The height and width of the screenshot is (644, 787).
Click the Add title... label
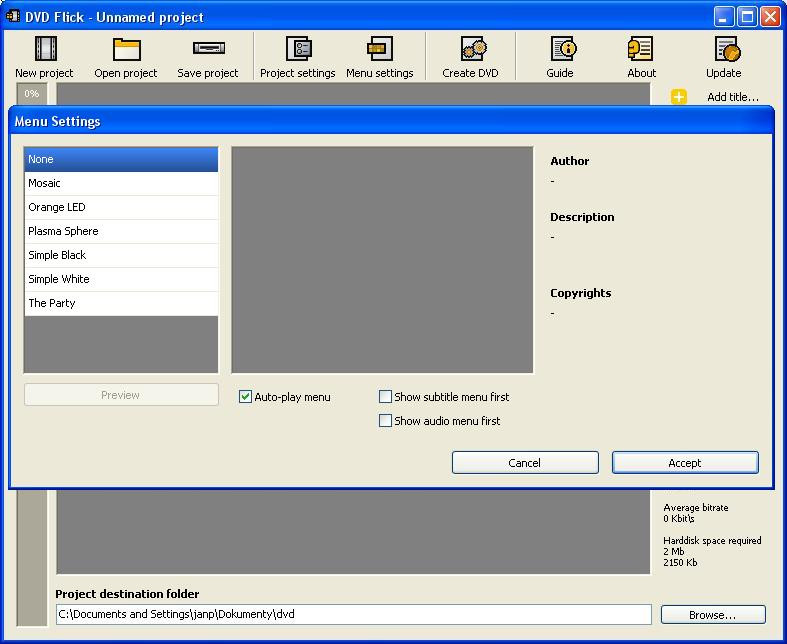point(733,97)
